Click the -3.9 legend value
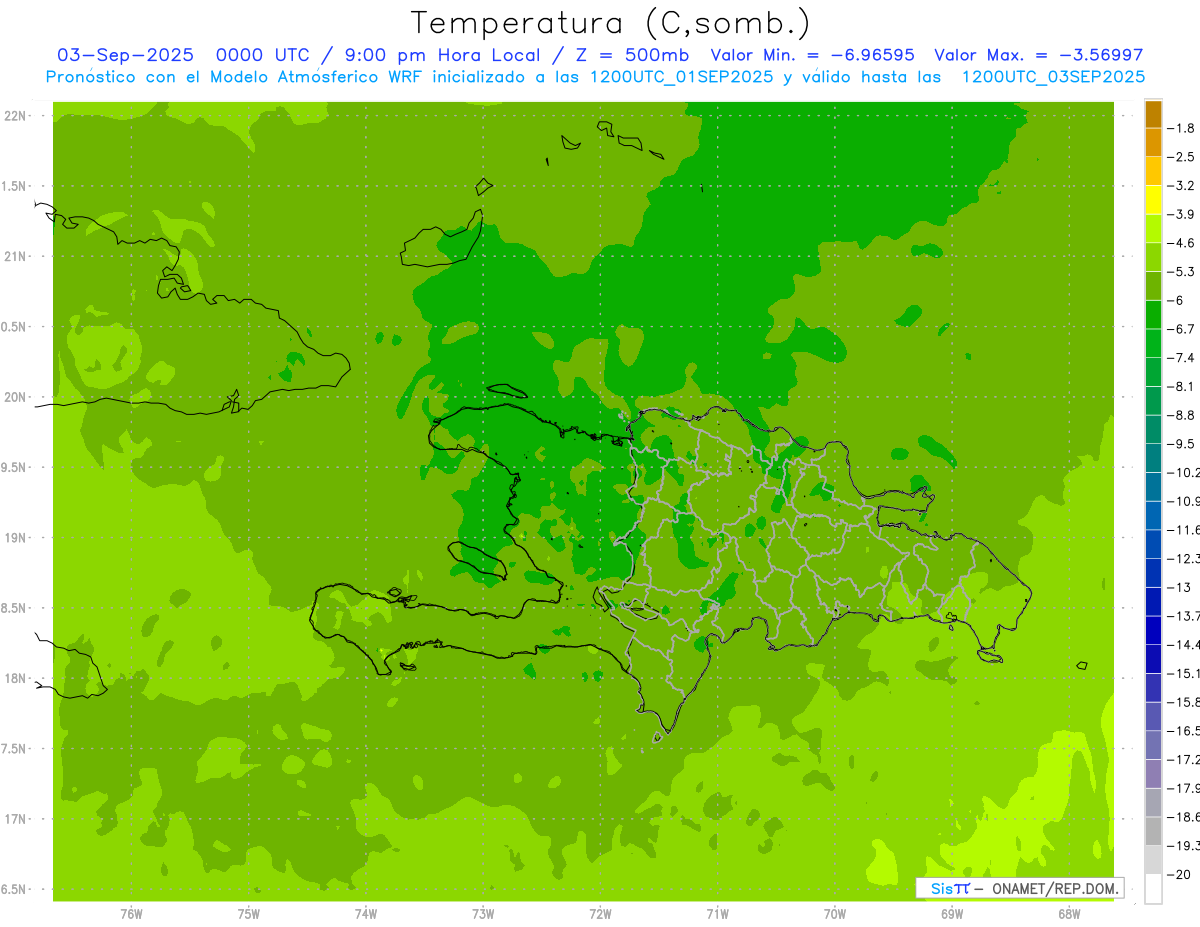This screenshot has width=1200, height=927. click(1182, 214)
